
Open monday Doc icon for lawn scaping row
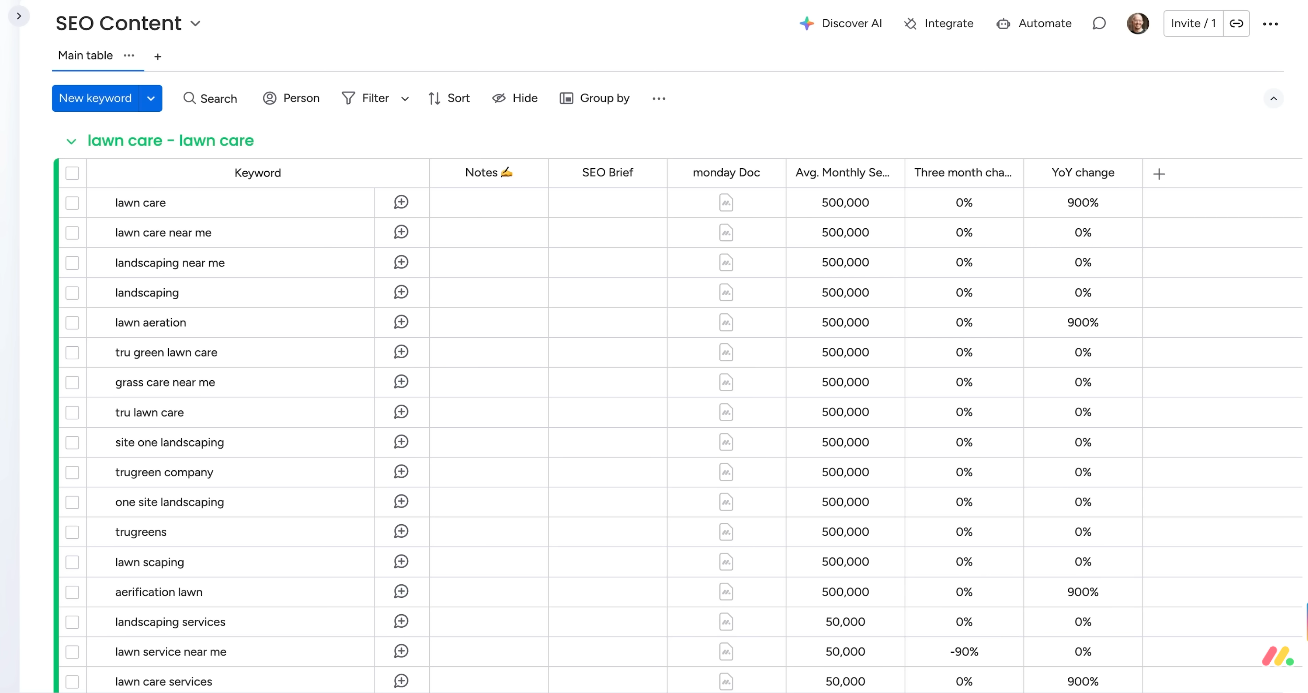[726, 562]
